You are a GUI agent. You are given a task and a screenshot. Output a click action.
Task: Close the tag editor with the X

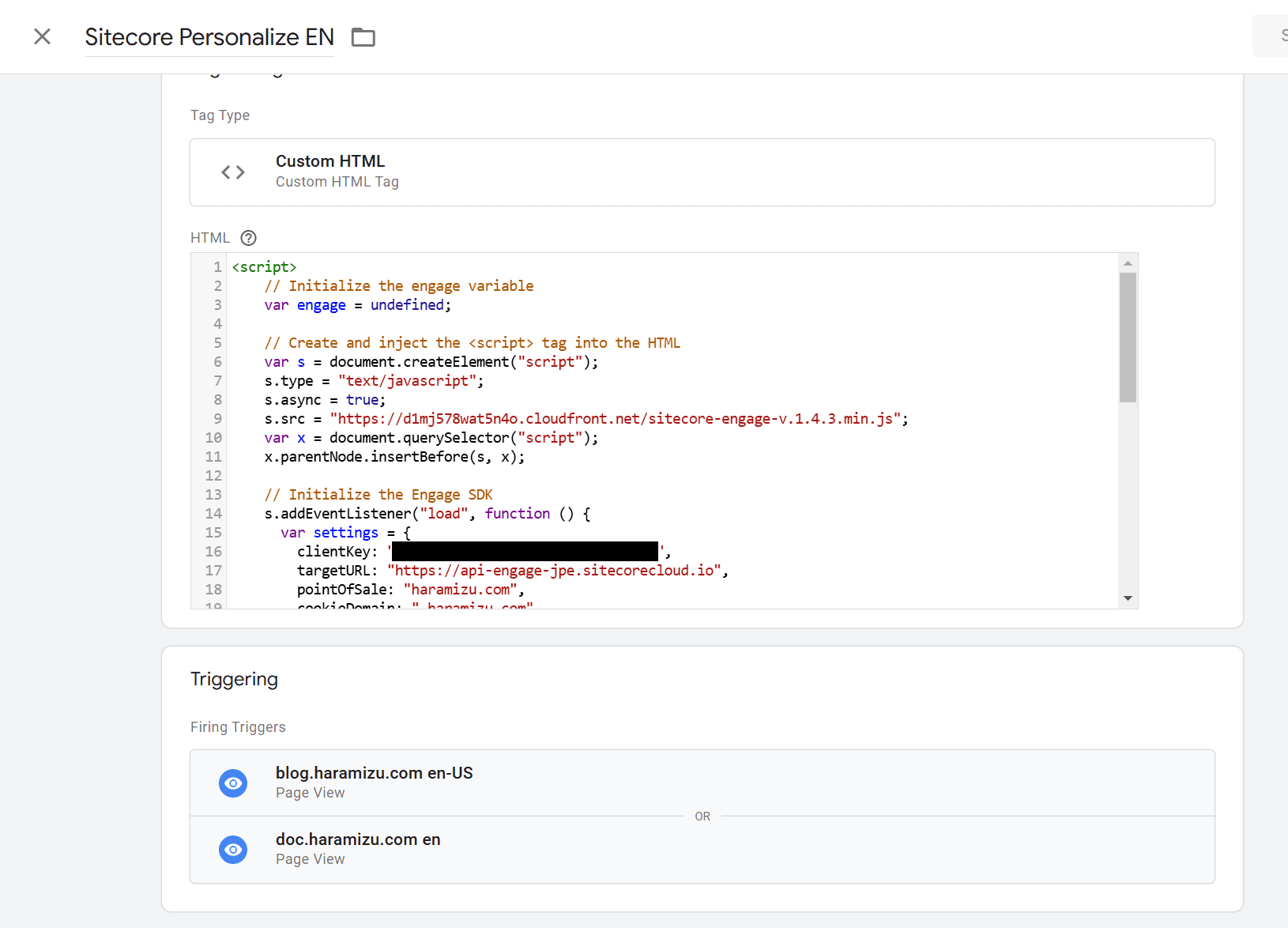coord(43,36)
